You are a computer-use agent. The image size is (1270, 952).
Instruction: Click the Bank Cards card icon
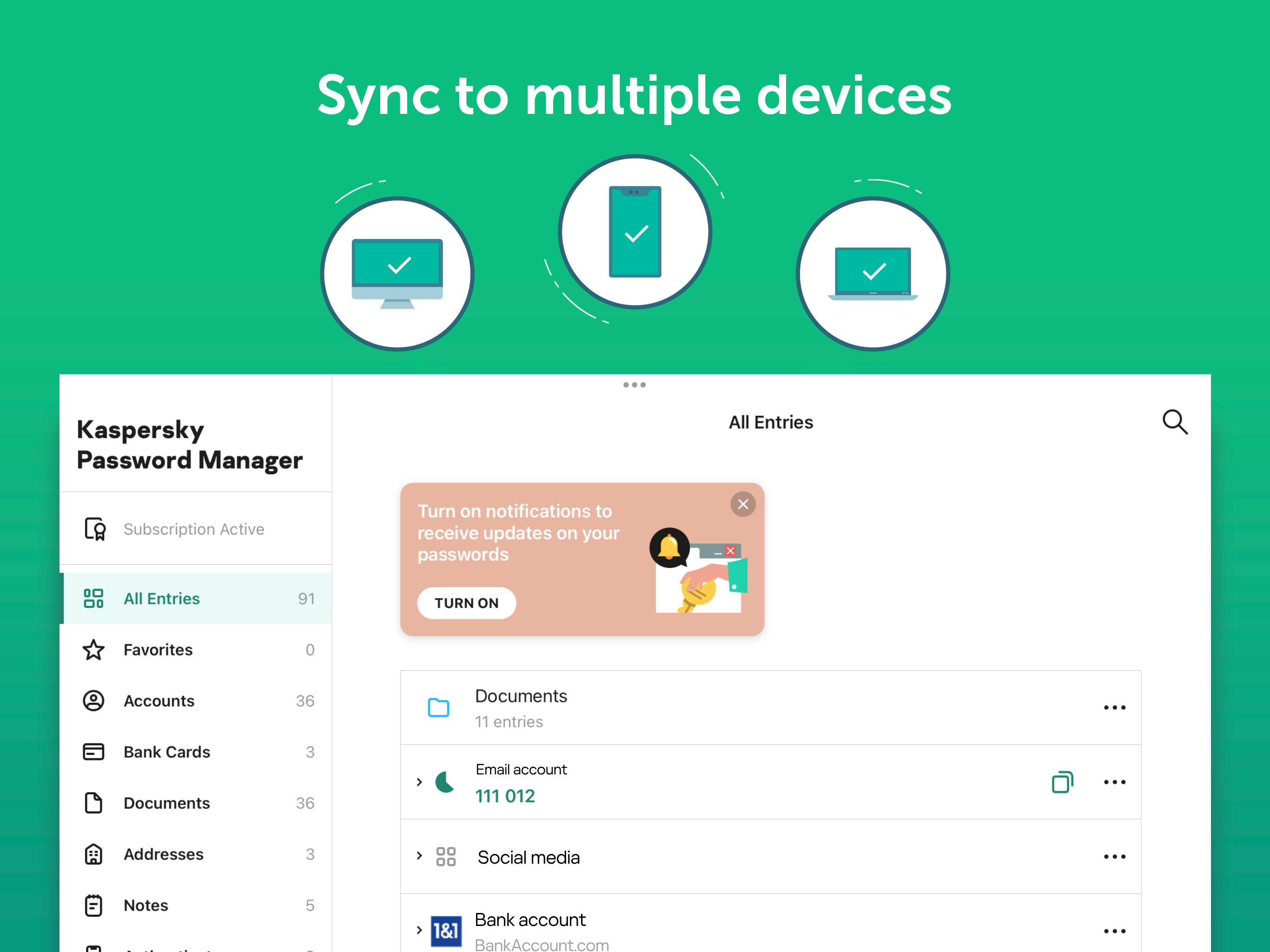click(x=93, y=752)
